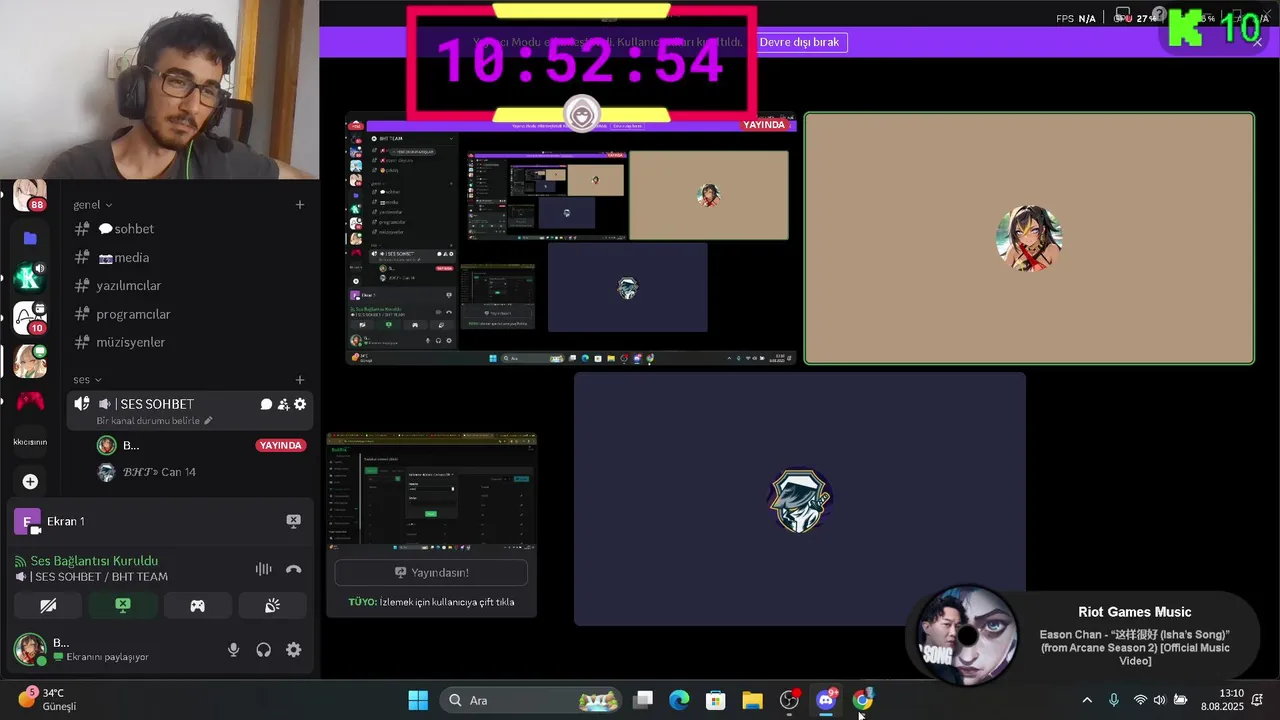
Task: Open server with 10 notifications badge
Action: coord(30,318)
